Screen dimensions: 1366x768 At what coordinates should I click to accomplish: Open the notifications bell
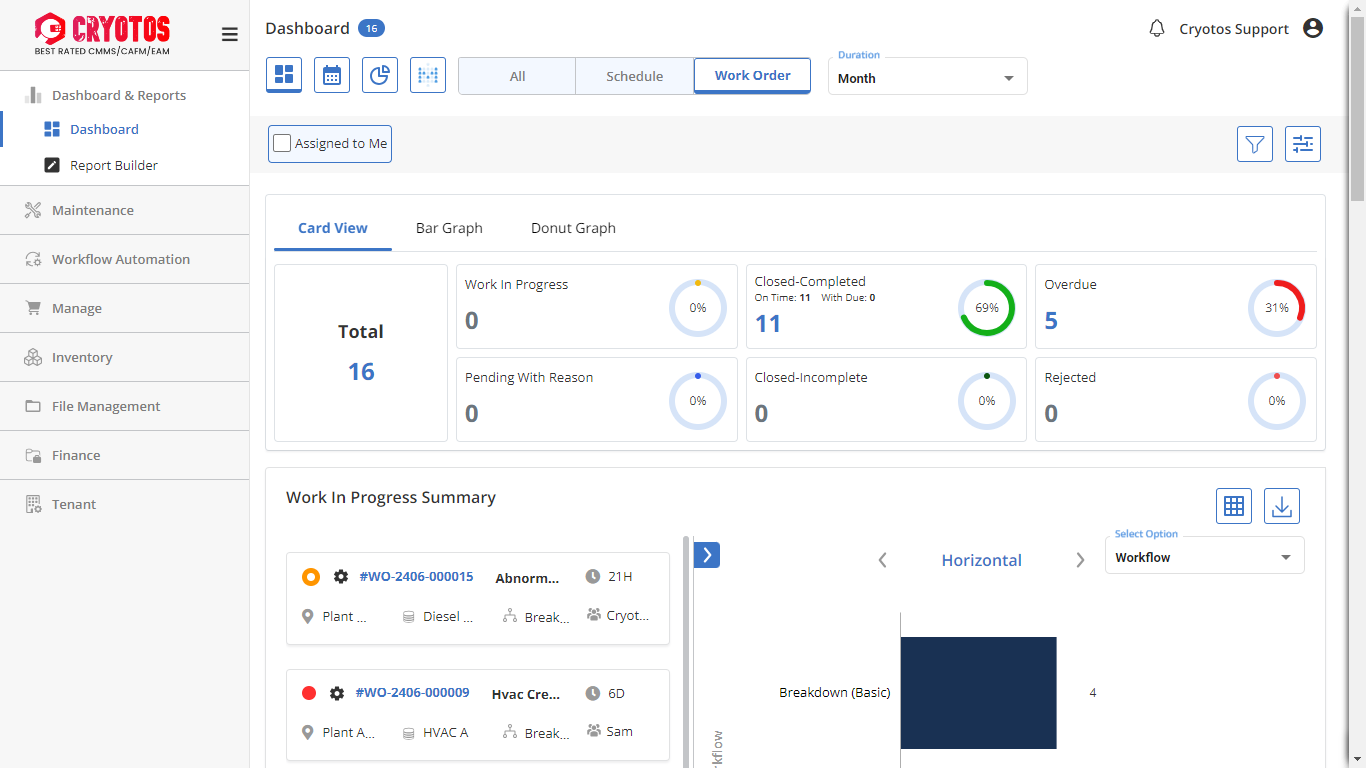tap(1157, 29)
